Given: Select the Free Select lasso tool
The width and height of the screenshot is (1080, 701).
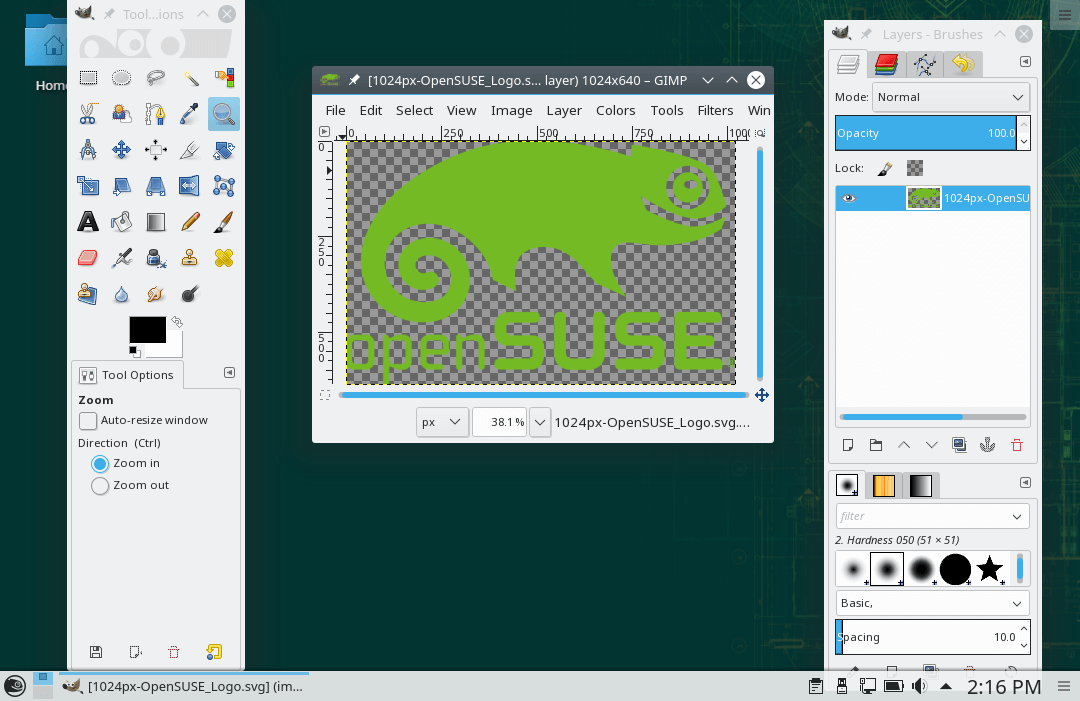Looking at the screenshot, I should [156, 78].
